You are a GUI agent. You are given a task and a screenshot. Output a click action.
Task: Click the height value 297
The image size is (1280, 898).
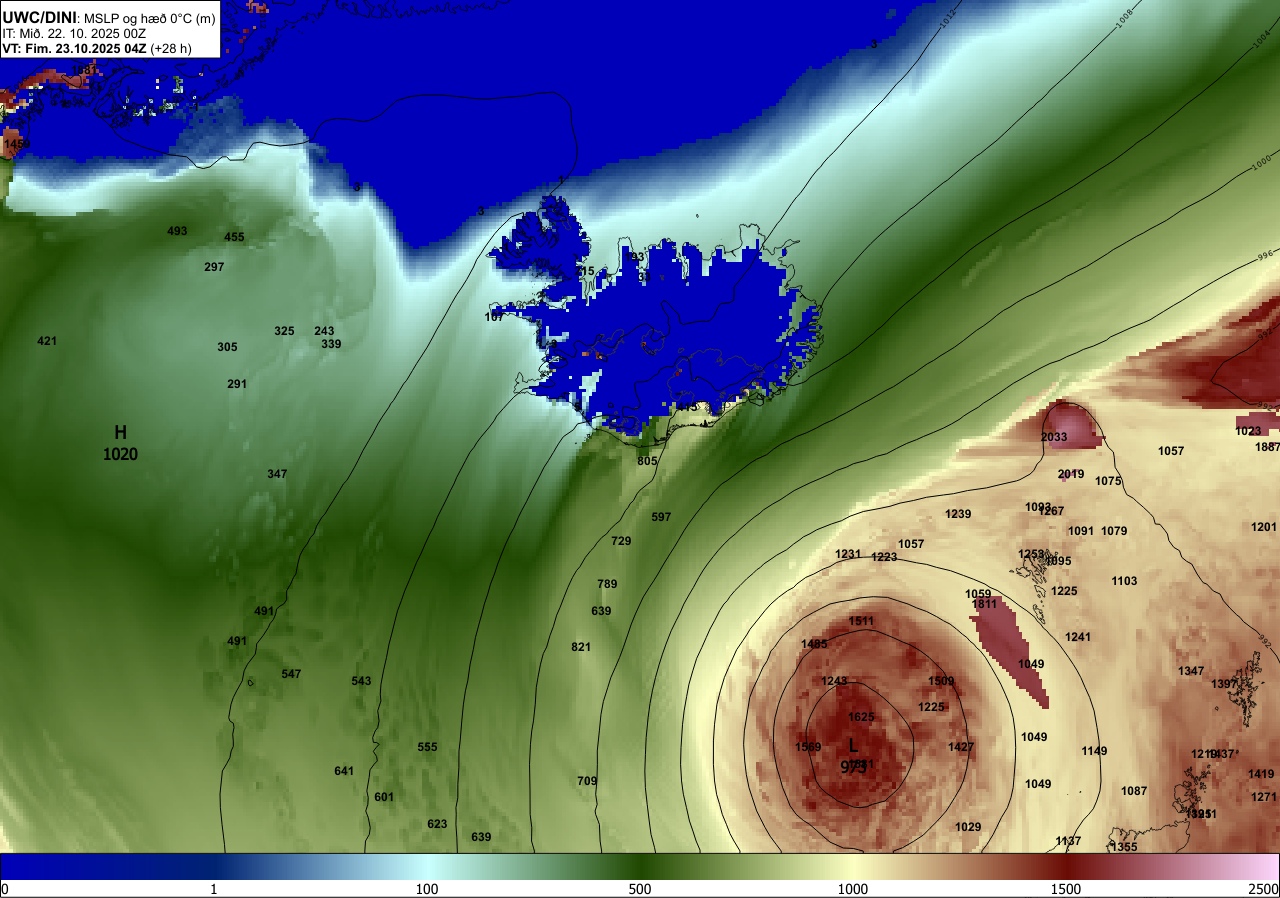pyautogui.click(x=214, y=267)
